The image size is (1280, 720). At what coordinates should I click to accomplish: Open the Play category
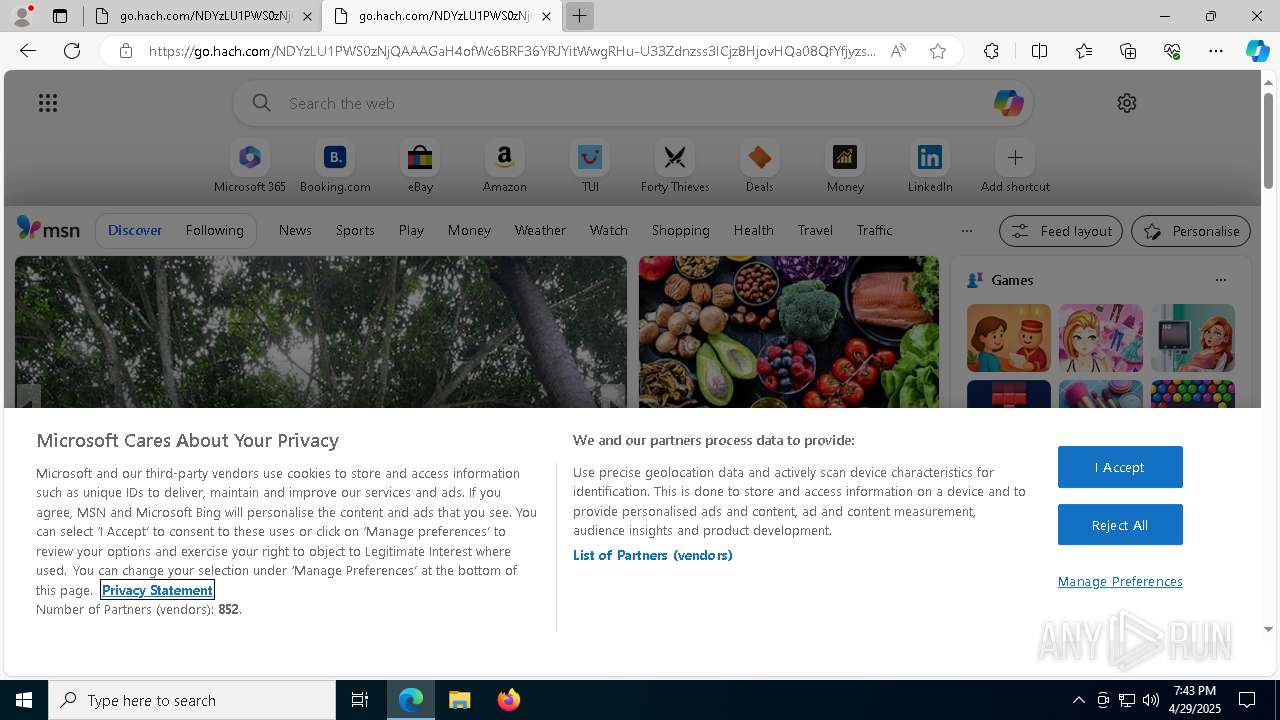411,230
